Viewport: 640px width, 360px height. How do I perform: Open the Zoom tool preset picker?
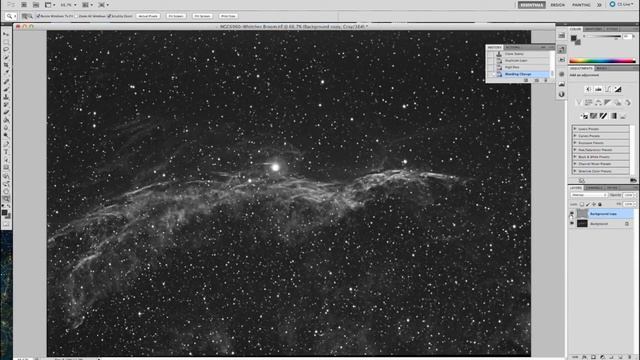[10, 16]
